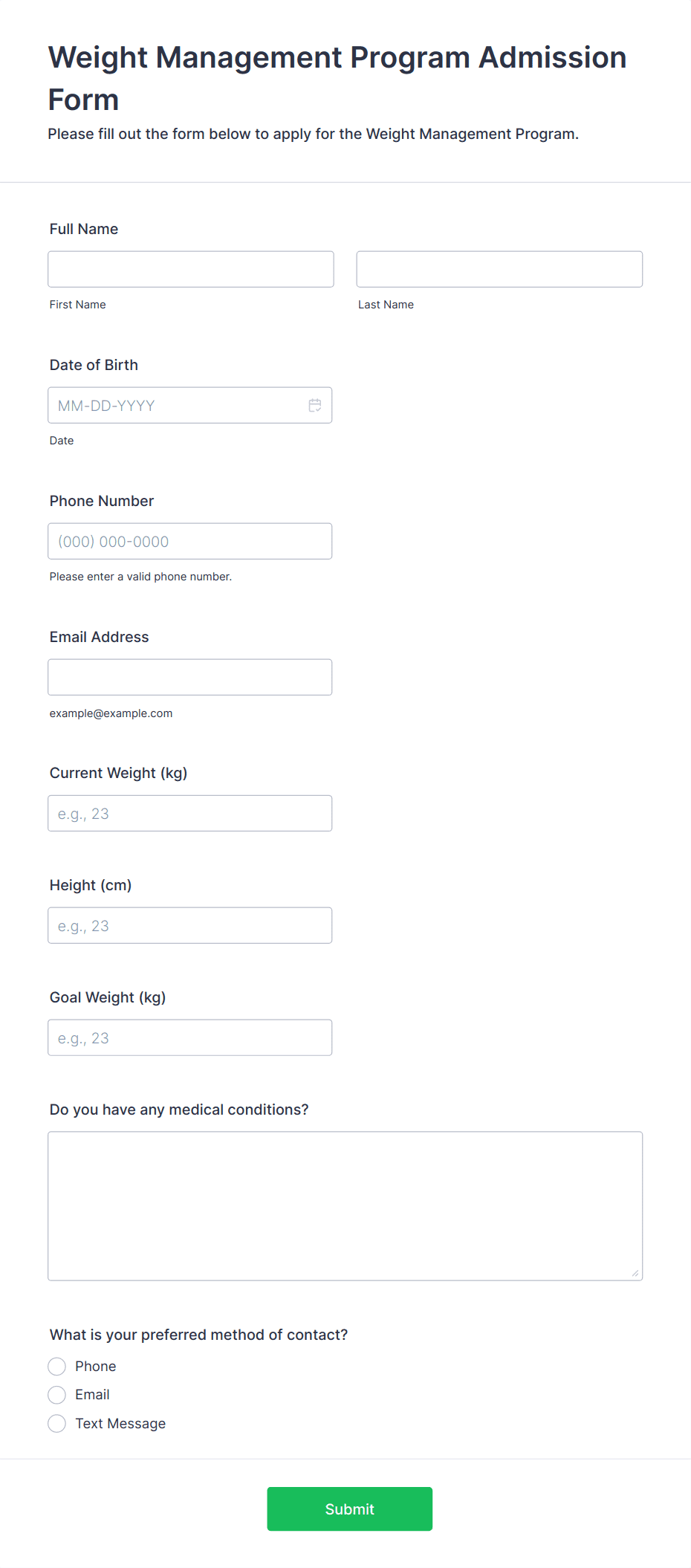Click the Full Name field label
Viewport: 691px width, 1568px height.
tap(84, 229)
